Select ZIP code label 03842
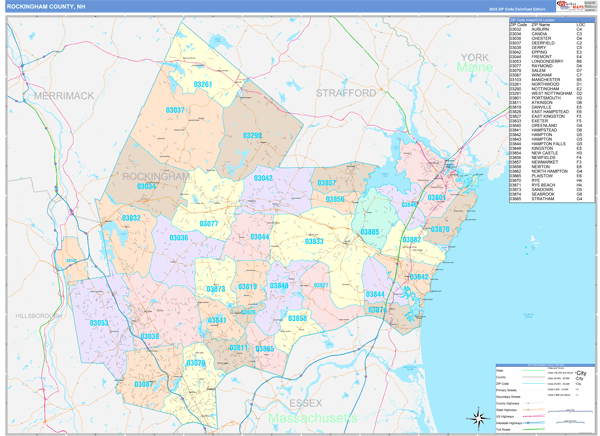600x436 pixels. [x=419, y=277]
